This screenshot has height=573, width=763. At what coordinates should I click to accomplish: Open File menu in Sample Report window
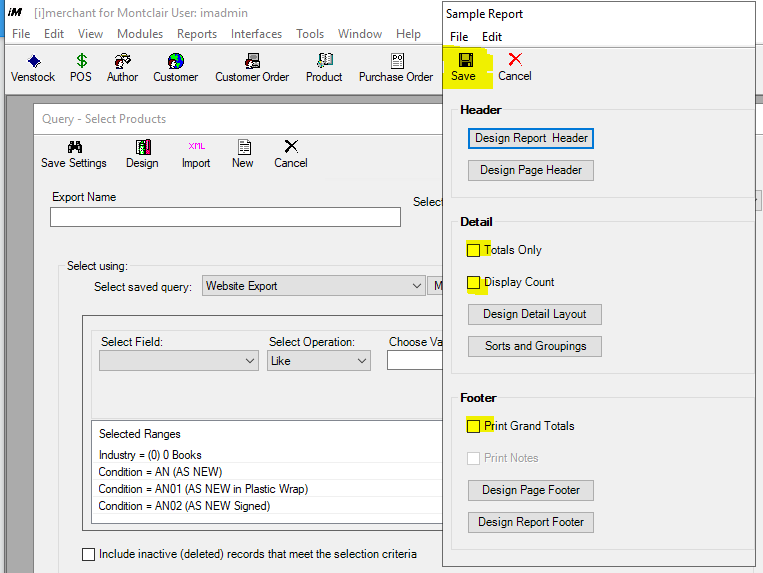459,37
